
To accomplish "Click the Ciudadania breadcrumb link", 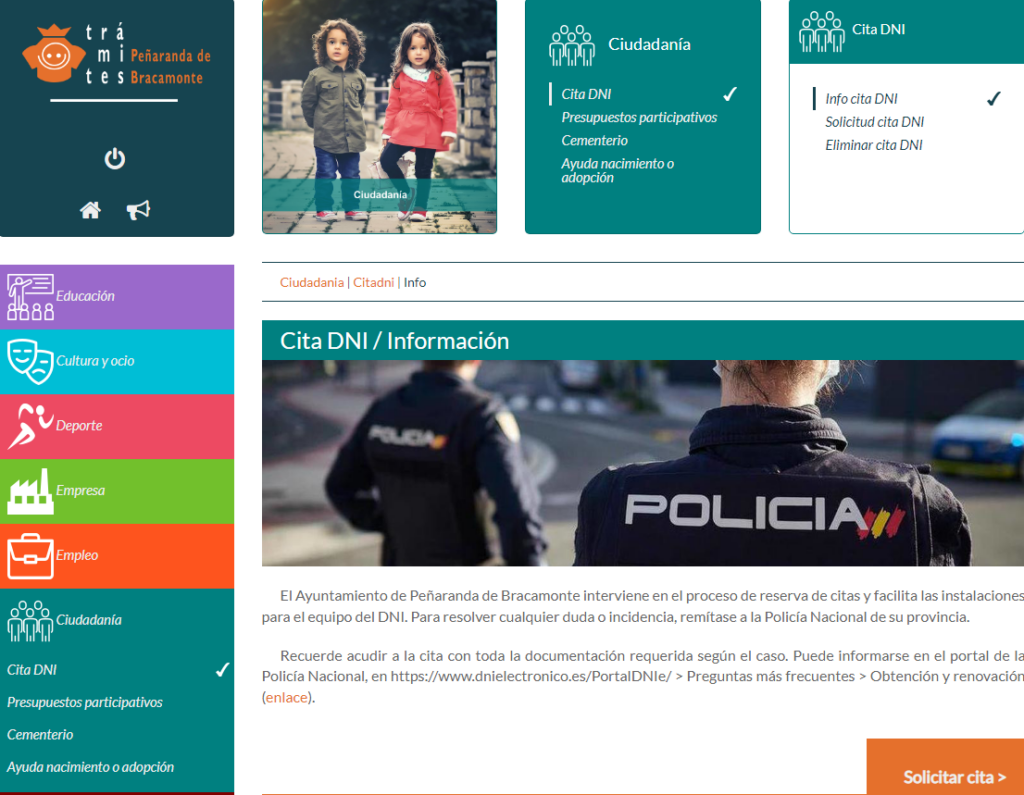I will pyautogui.click(x=312, y=282).
